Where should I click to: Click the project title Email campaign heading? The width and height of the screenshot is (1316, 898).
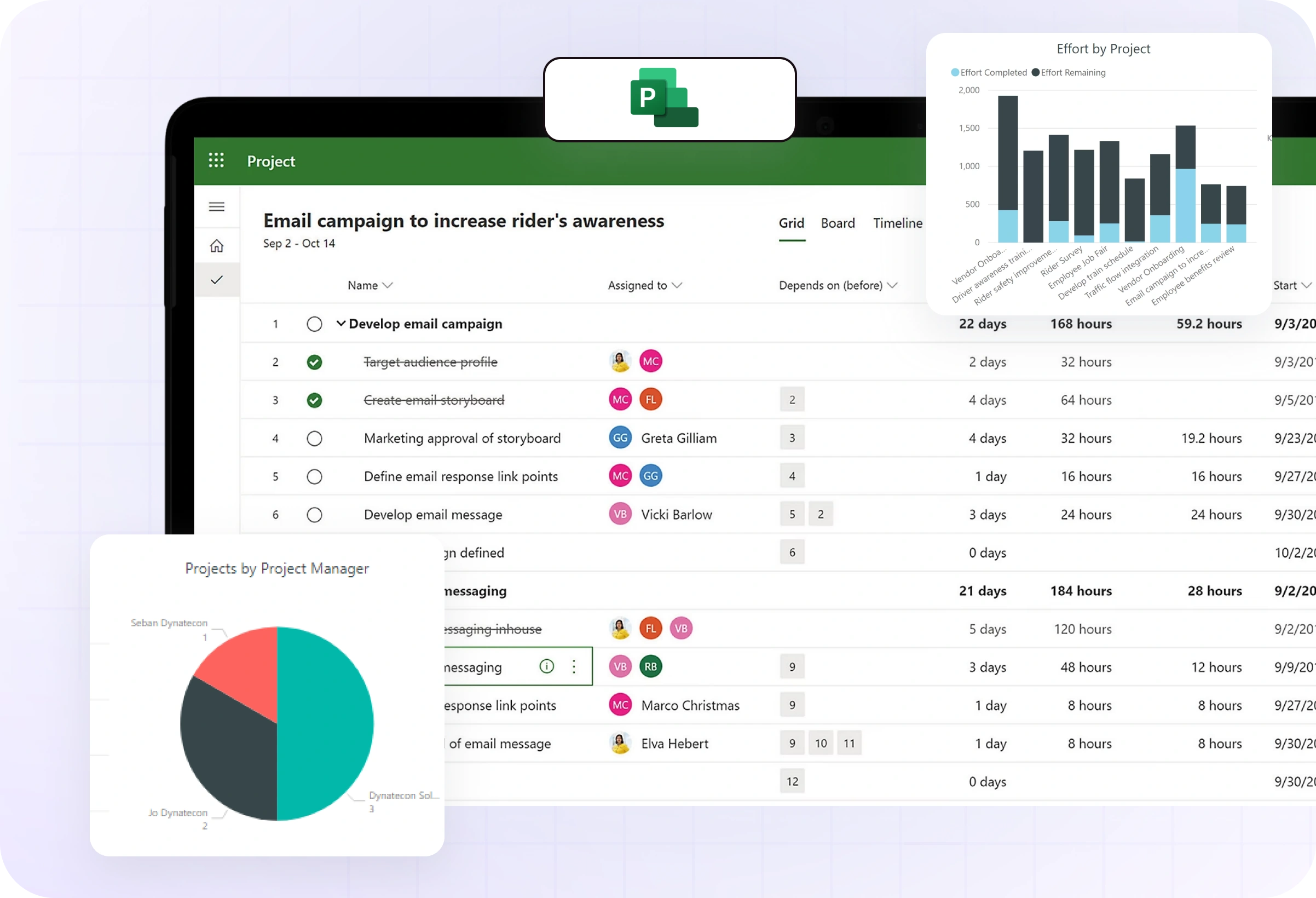(x=464, y=221)
